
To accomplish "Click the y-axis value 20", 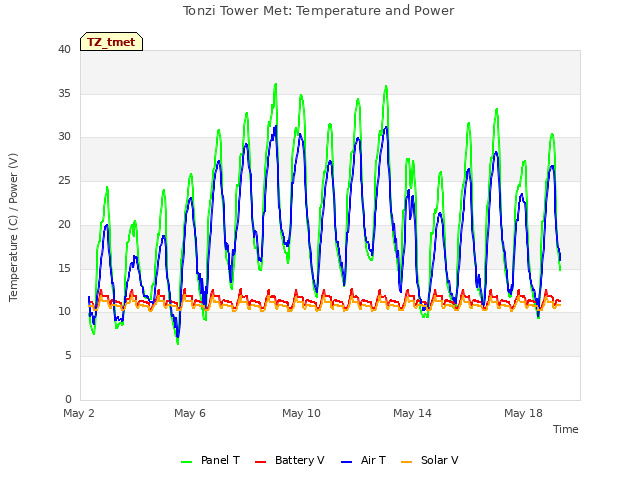I will pos(64,224).
